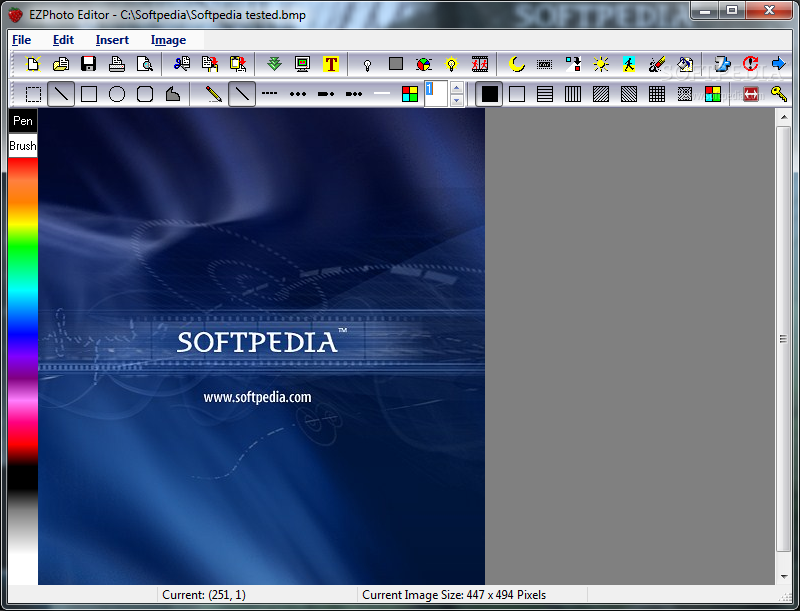The width and height of the screenshot is (800, 611).
Task: Select the ellipse shape tool
Action: pyautogui.click(x=117, y=94)
